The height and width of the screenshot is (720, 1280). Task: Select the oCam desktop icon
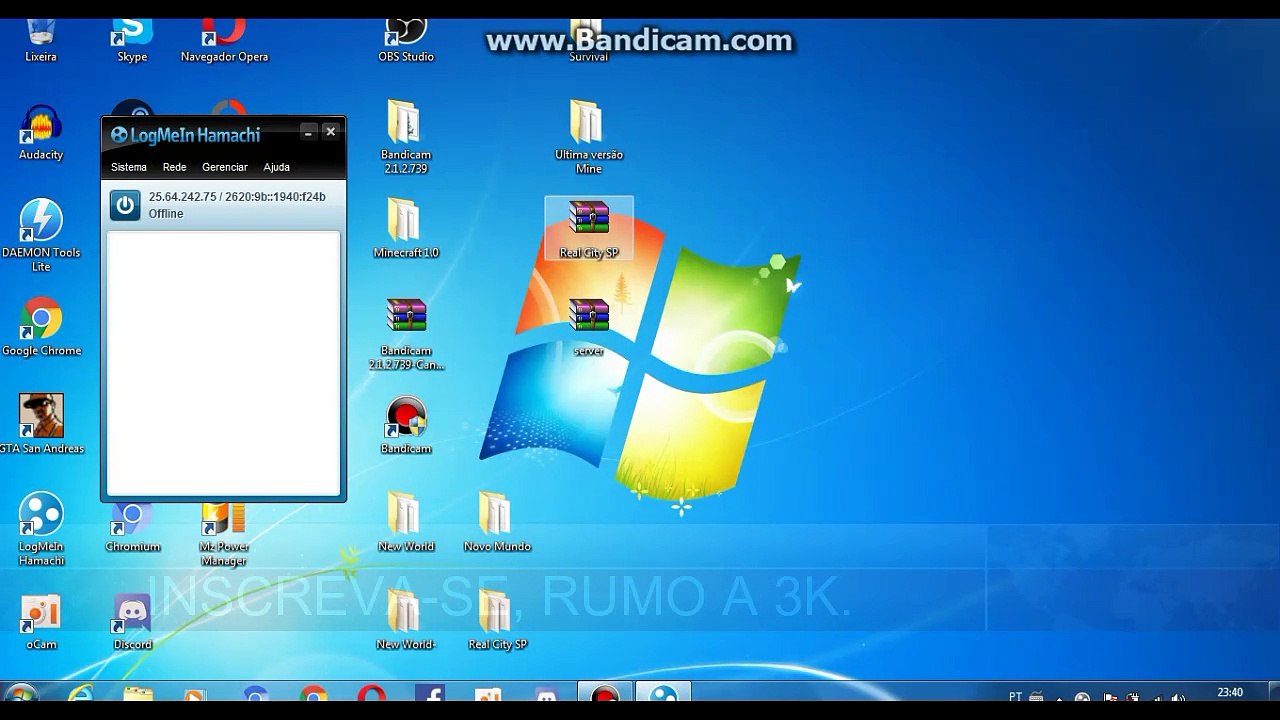pyautogui.click(x=41, y=622)
